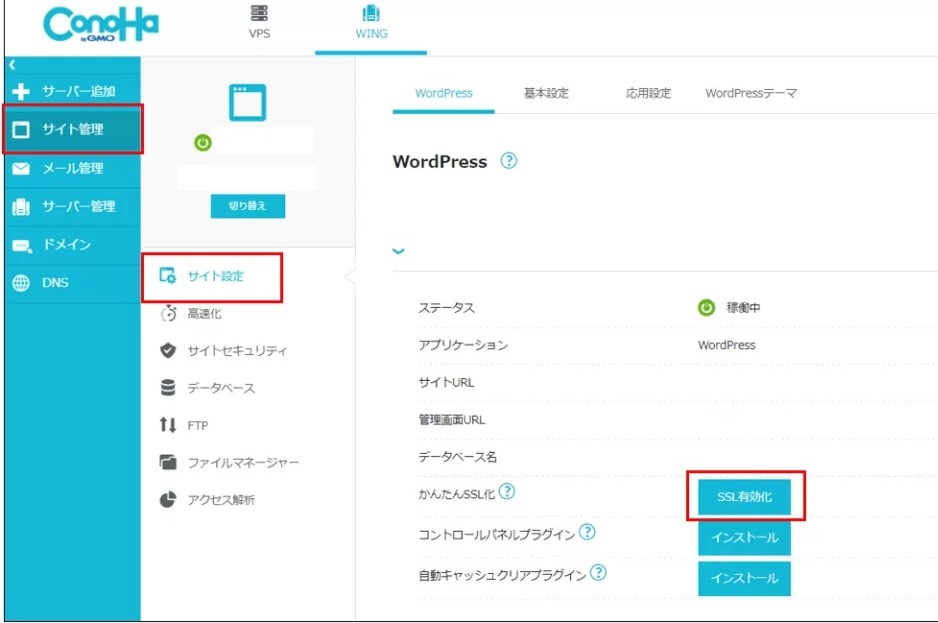Click the database icon for データベース
The image size is (938, 623).
[168, 388]
